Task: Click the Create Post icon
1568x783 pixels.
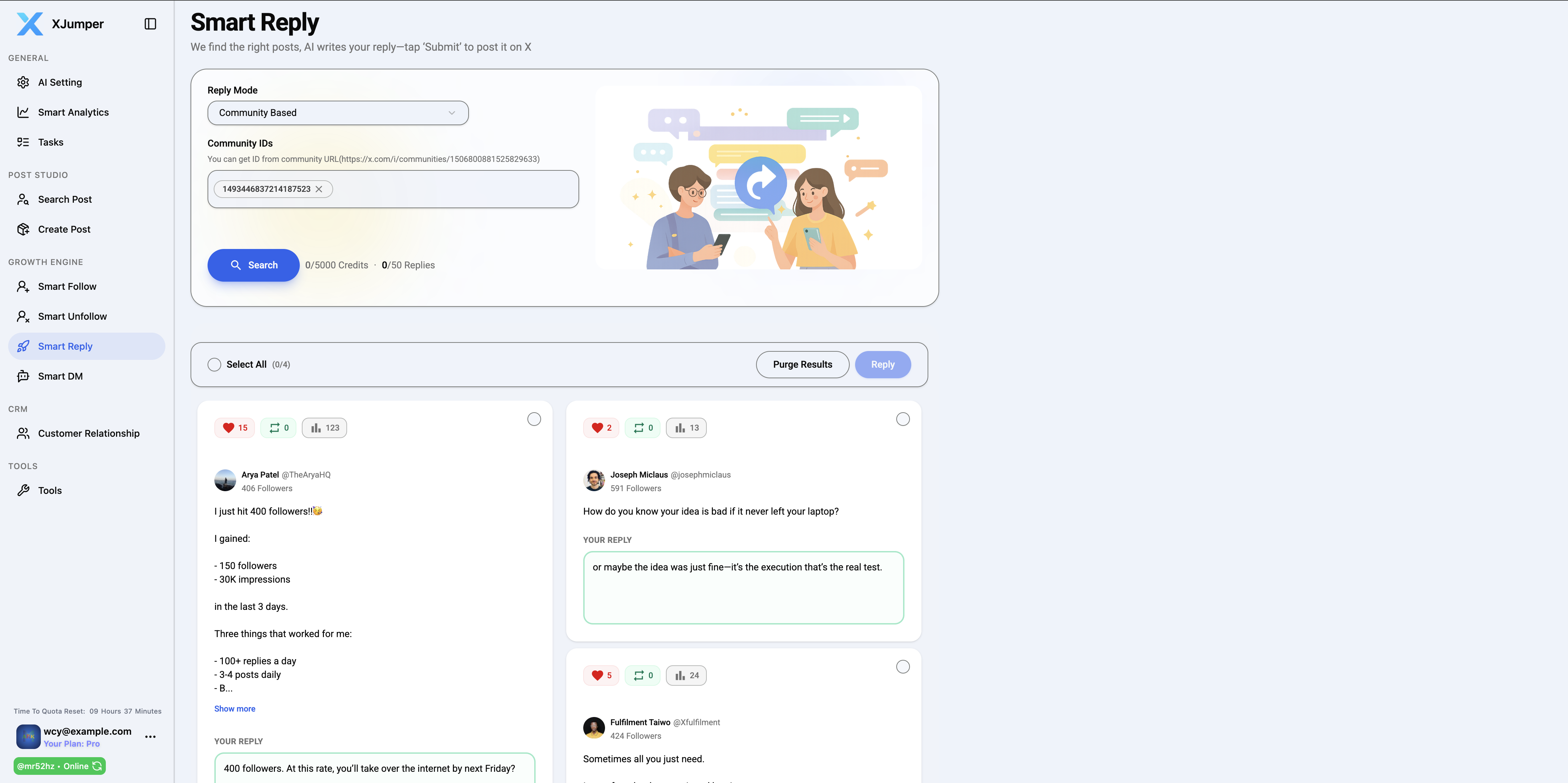Action: [x=23, y=229]
